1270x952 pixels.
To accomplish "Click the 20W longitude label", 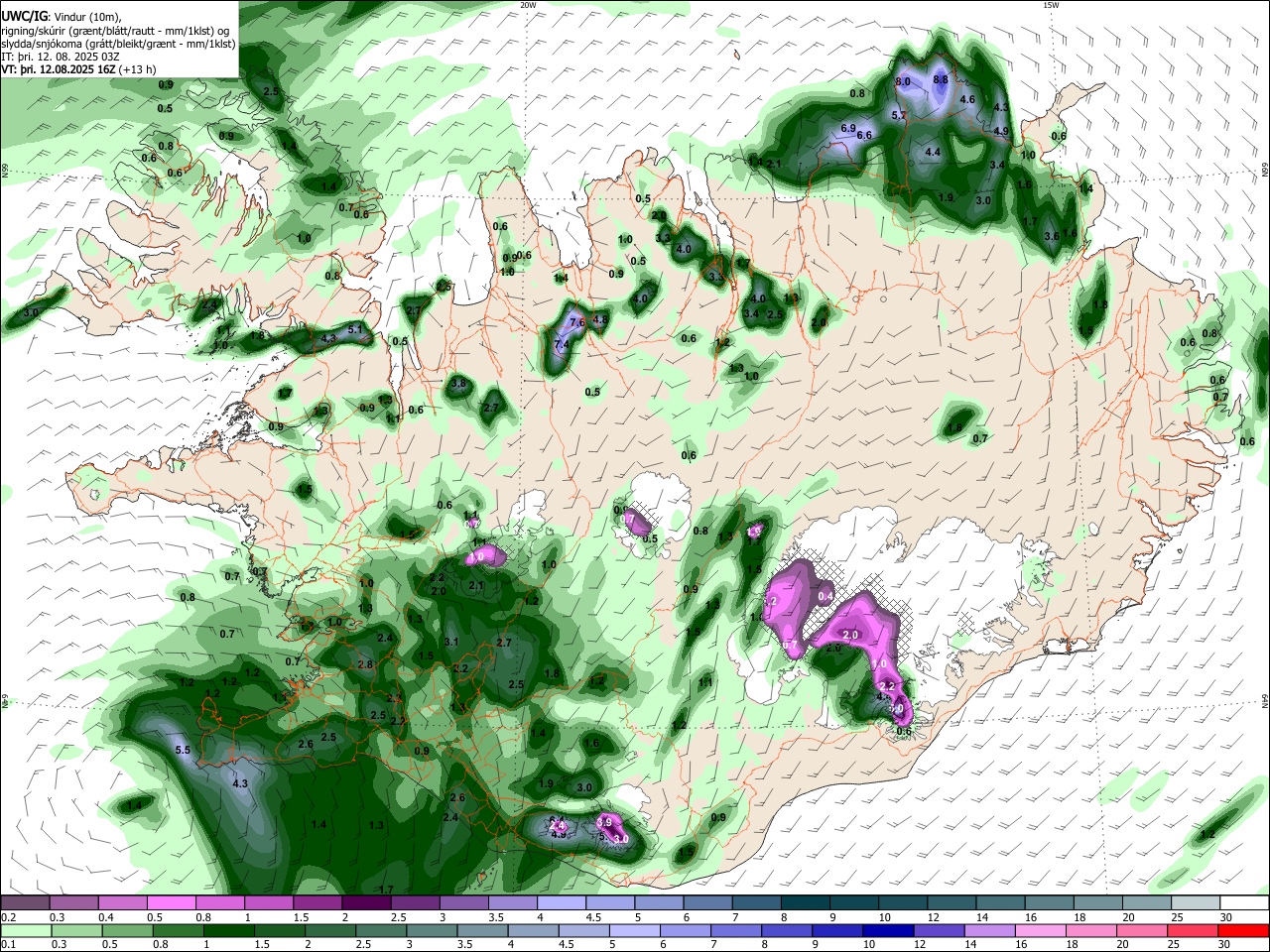I will tap(528, 5).
